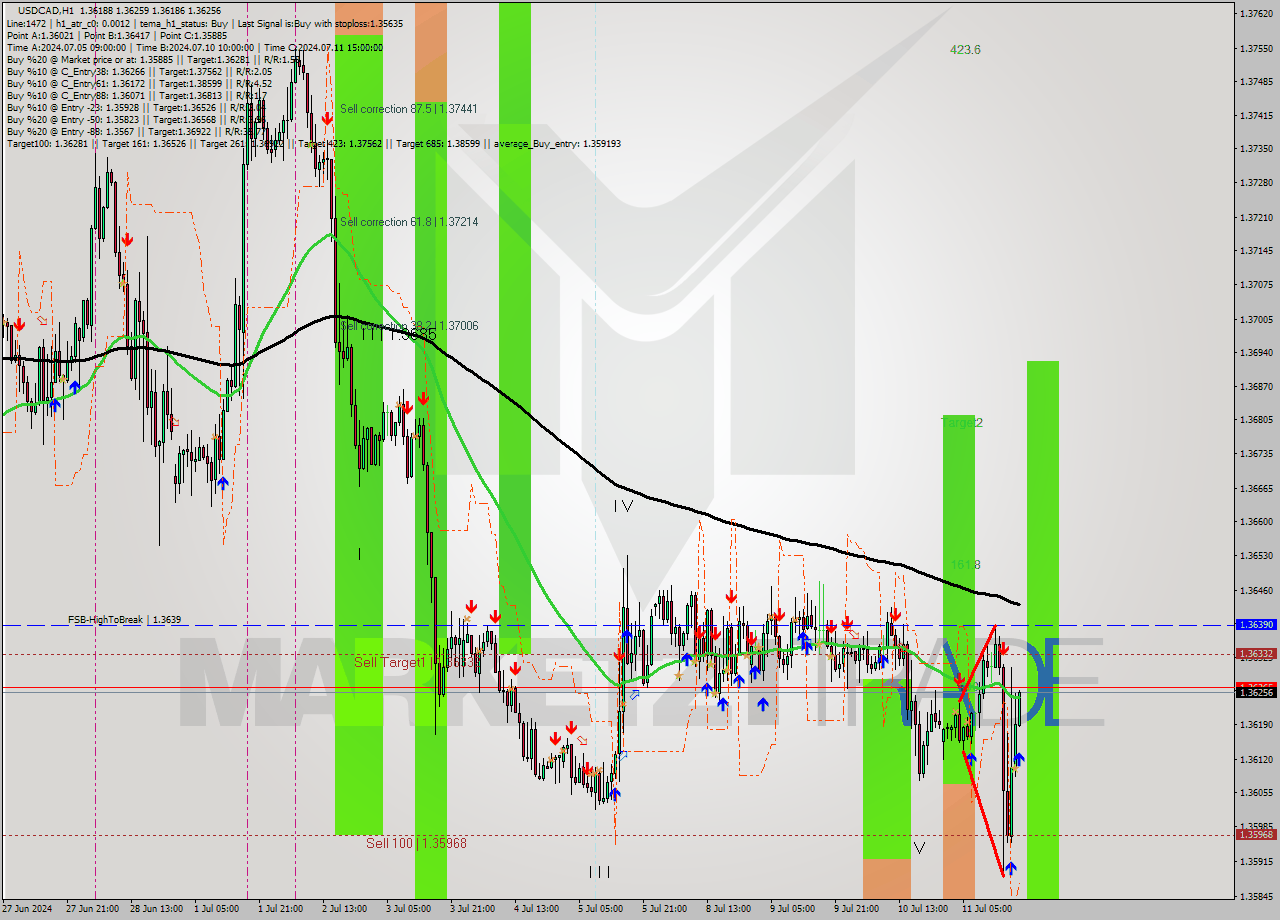Viewport: 1280px width, 920px height.
Task: Click the 'I I I' wave label
Action: [x=599, y=871]
